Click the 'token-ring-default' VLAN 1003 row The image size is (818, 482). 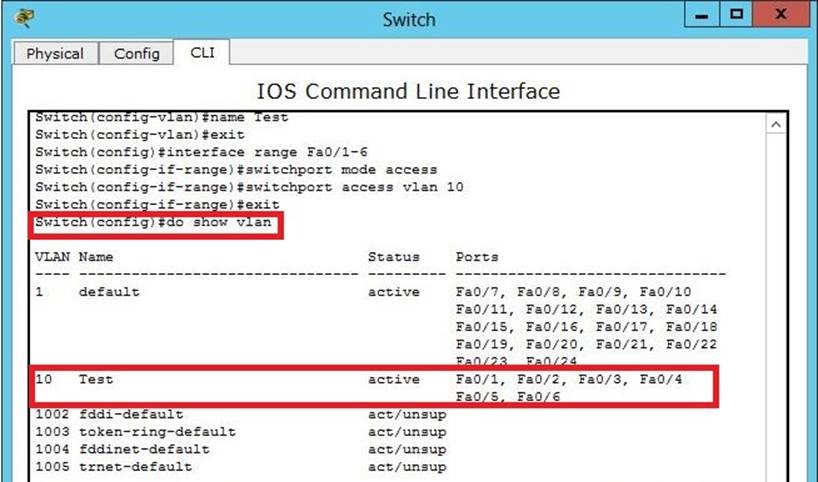click(240, 432)
